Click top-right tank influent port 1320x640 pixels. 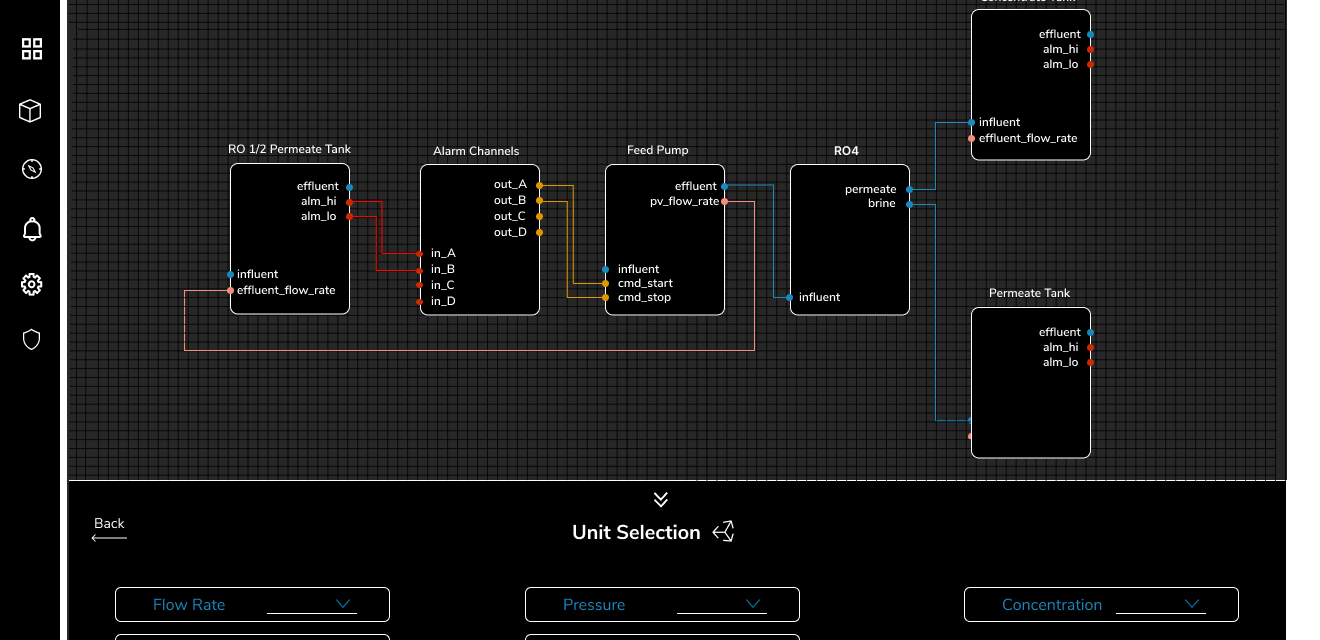[x=971, y=122]
